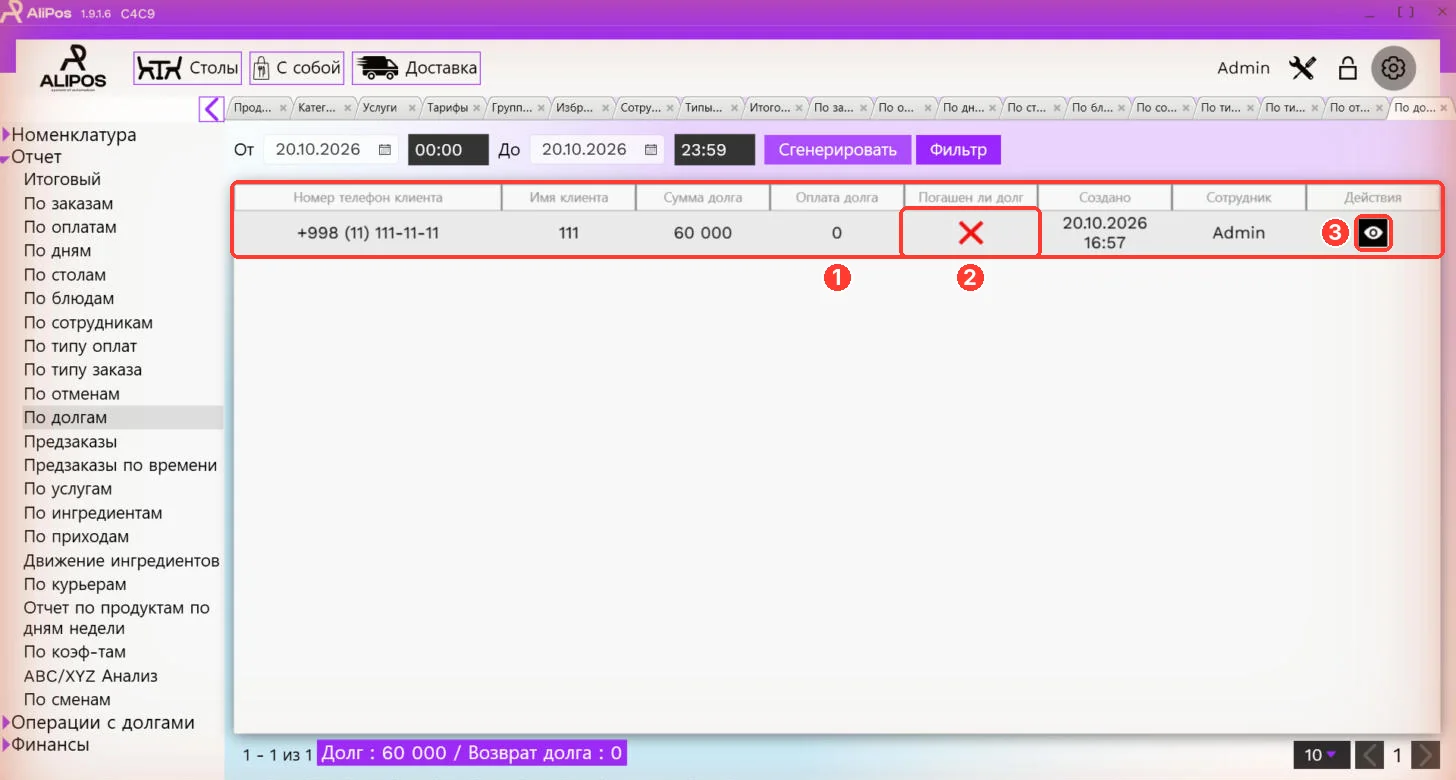Viewport: 1456px width, 780px height.
Task: Click the 00:00 start time field
Action: tap(448, 150)
